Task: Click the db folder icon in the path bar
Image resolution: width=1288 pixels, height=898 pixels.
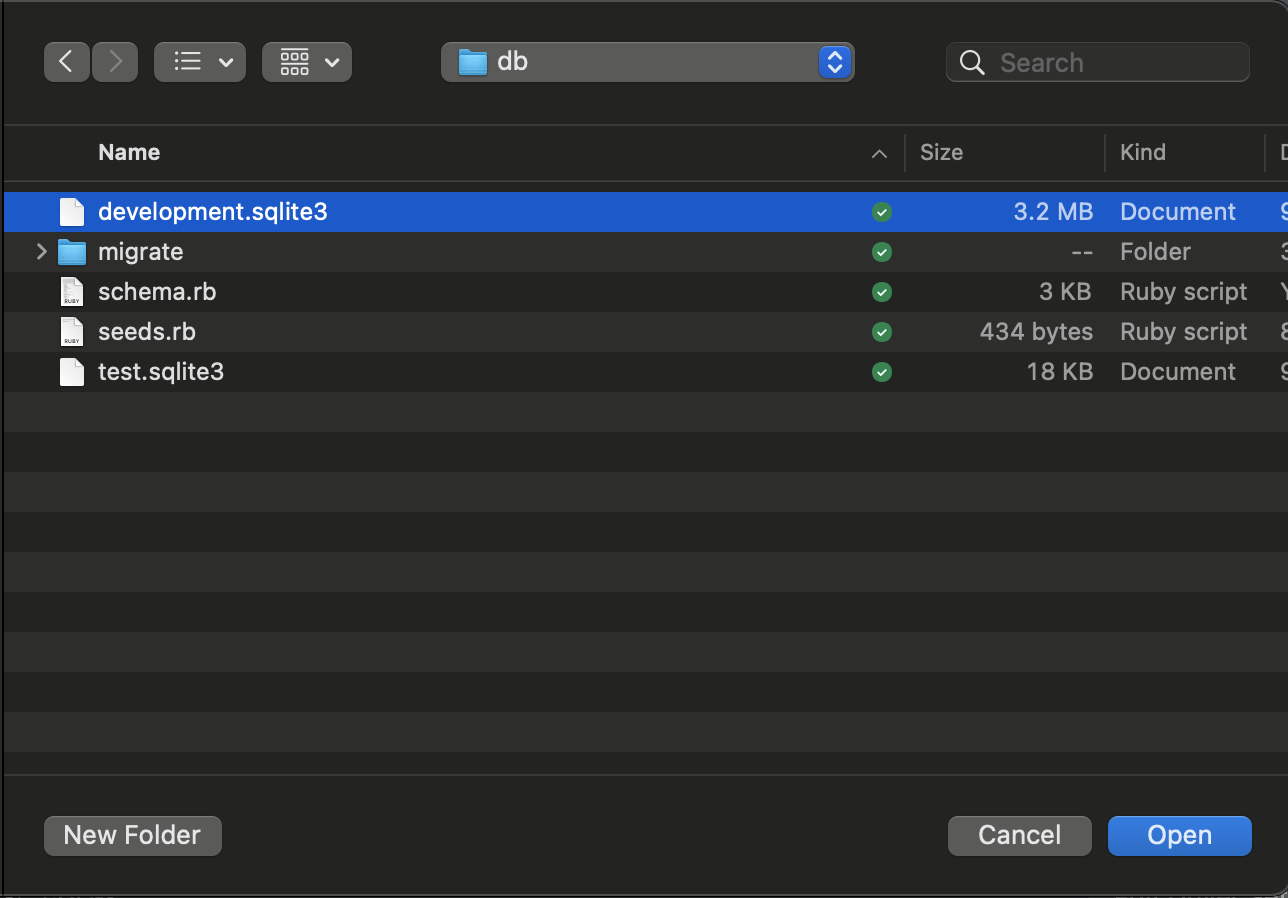Action: pyautogui.click(x=471, y=61)
